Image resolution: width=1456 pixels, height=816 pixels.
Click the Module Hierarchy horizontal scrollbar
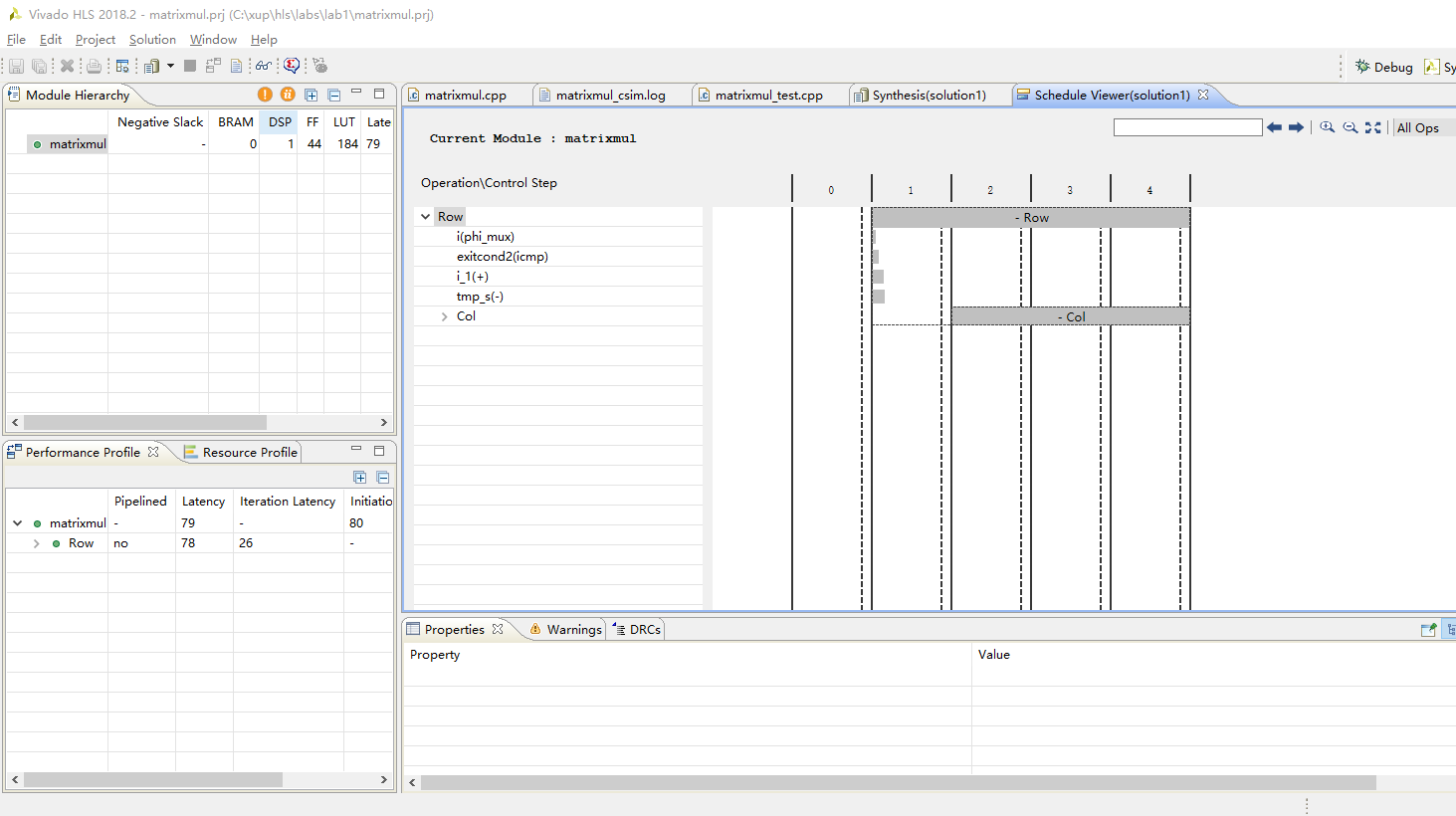145,422
